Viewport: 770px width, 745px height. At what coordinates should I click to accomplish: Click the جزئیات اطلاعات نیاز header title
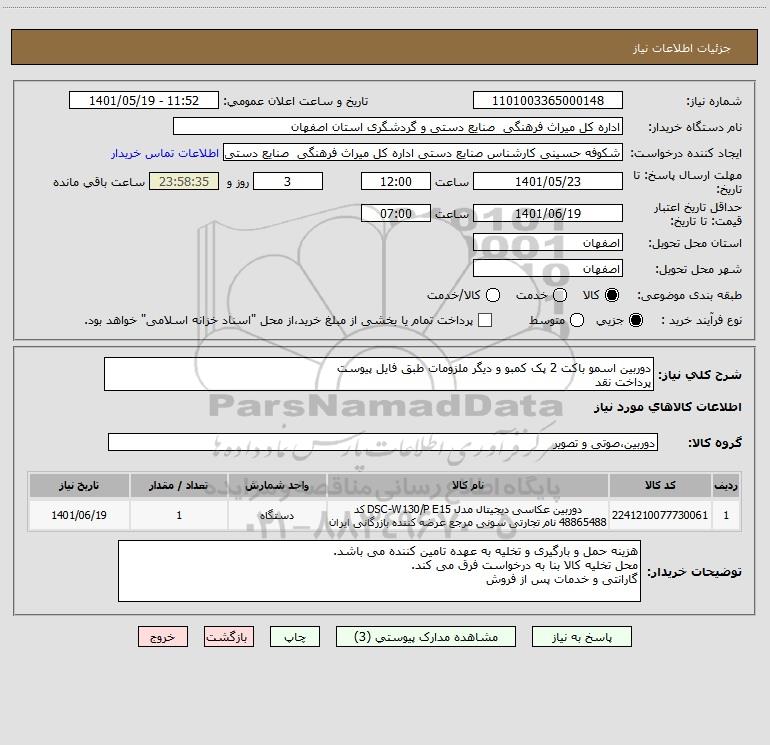(682, 48)
